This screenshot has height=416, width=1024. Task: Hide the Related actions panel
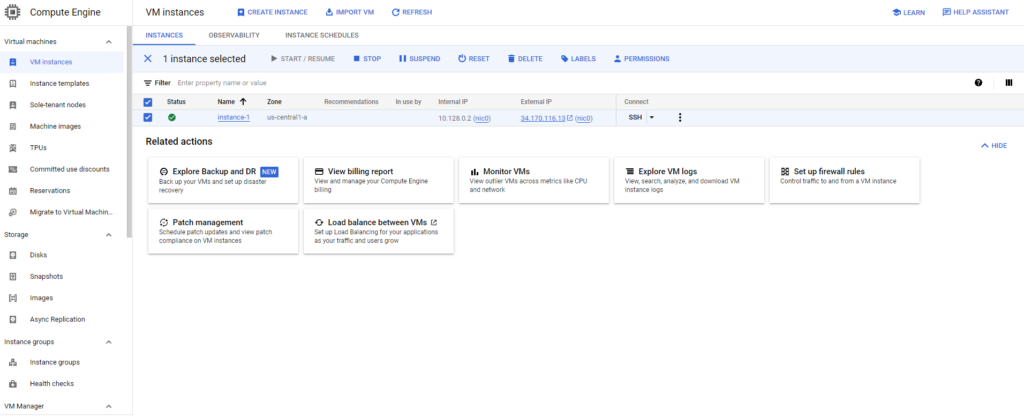tap(994, 146)
